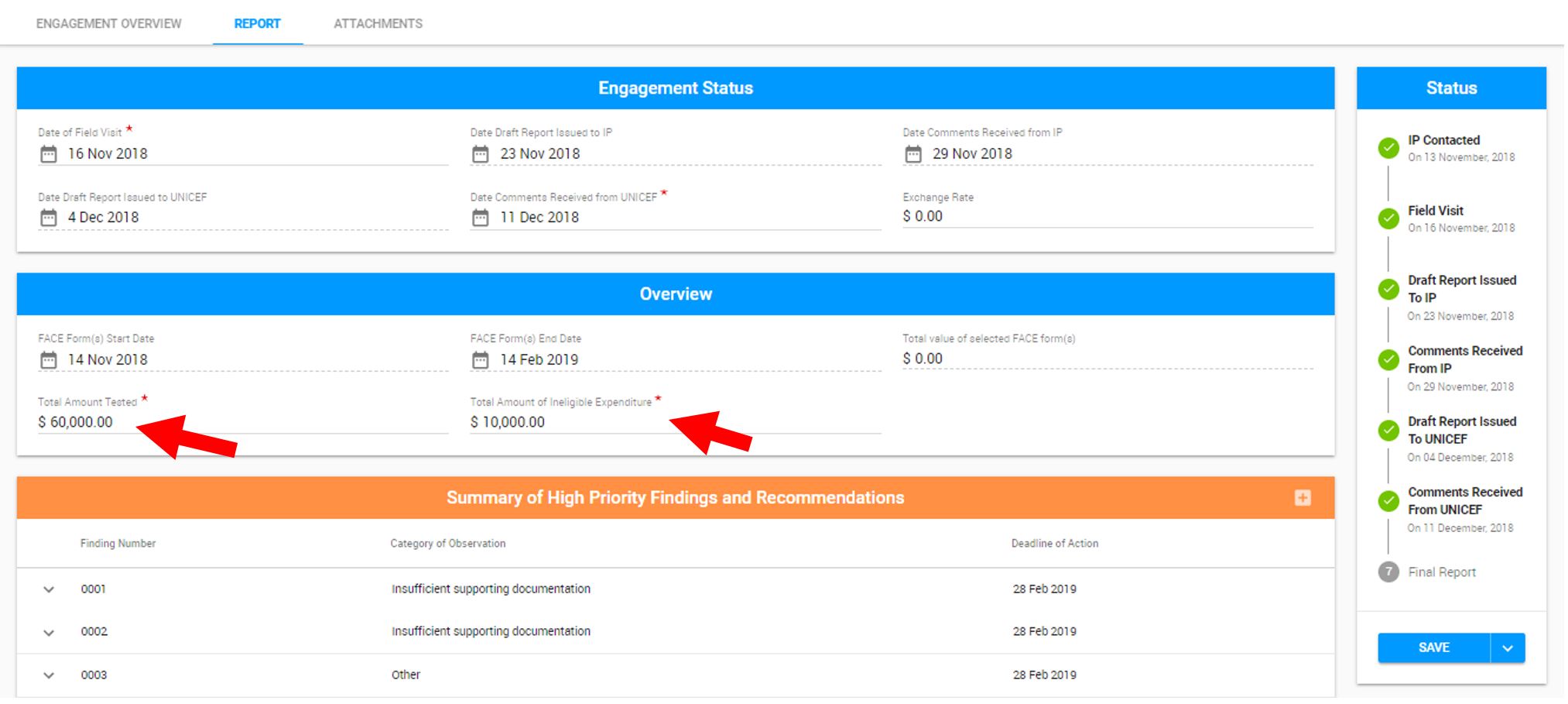
Task: Open calendar for Date Draft Report Issued to UNICEF
Action: [x=48, y=218]
